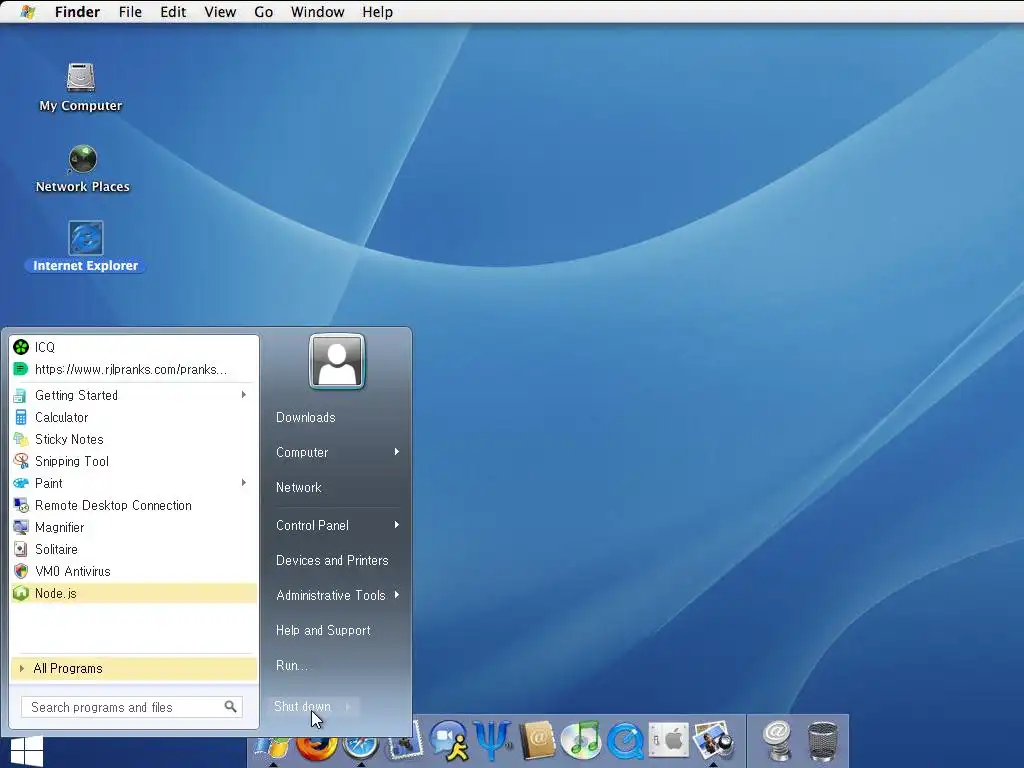This screenshot has width=1024, height=768.
Task: Launch Firefox from the dock
Action: tap(317, 749)
